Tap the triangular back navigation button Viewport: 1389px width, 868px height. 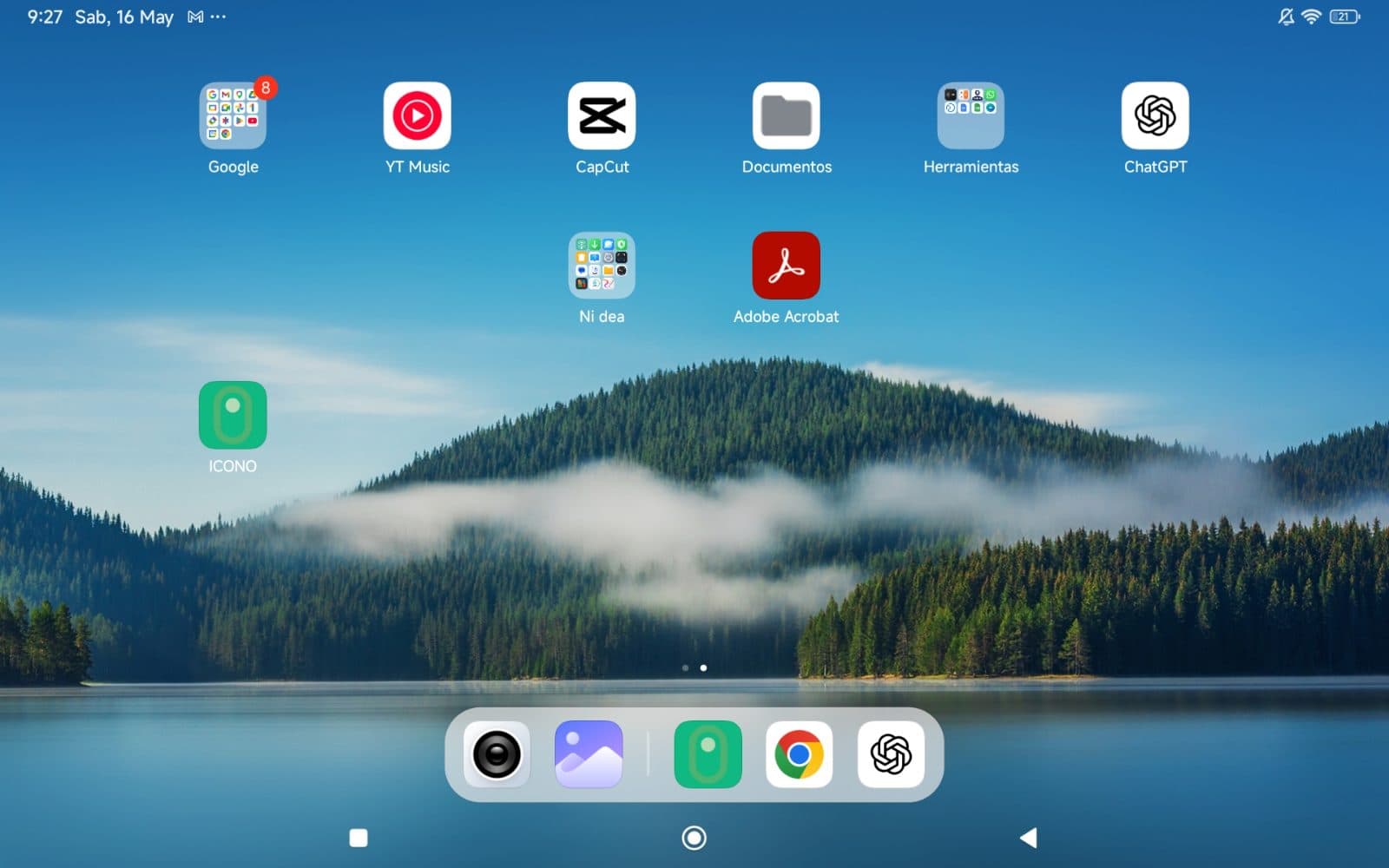tap(1029, 838)
